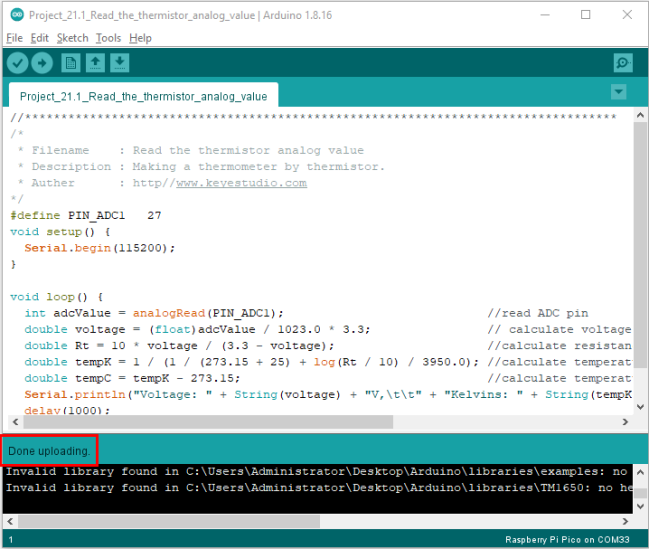
Task: Follow the www.keyestudio.com link in comment
Action: click(241, 183)
